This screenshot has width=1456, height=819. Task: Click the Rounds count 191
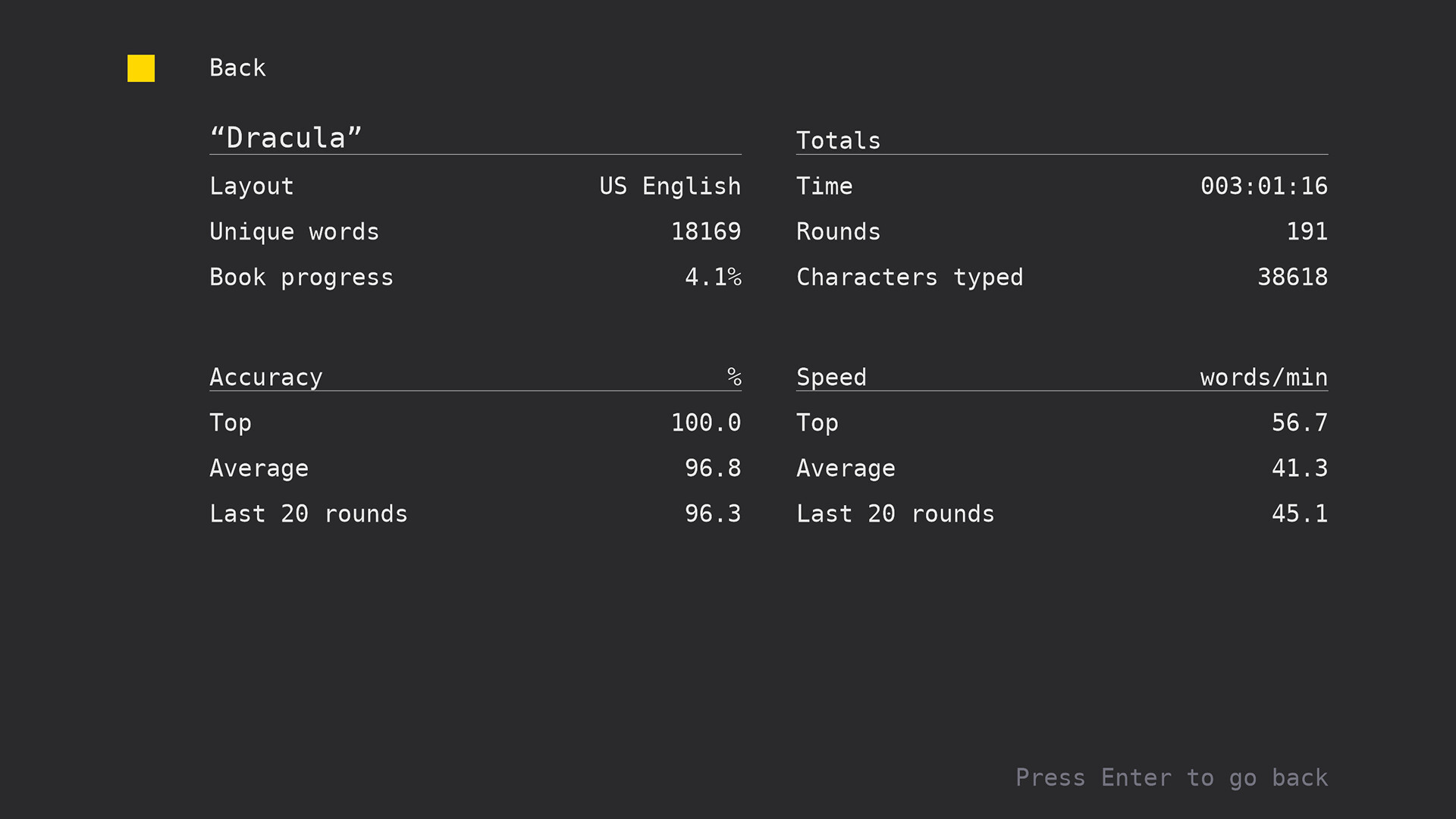tap(1308, 231)
